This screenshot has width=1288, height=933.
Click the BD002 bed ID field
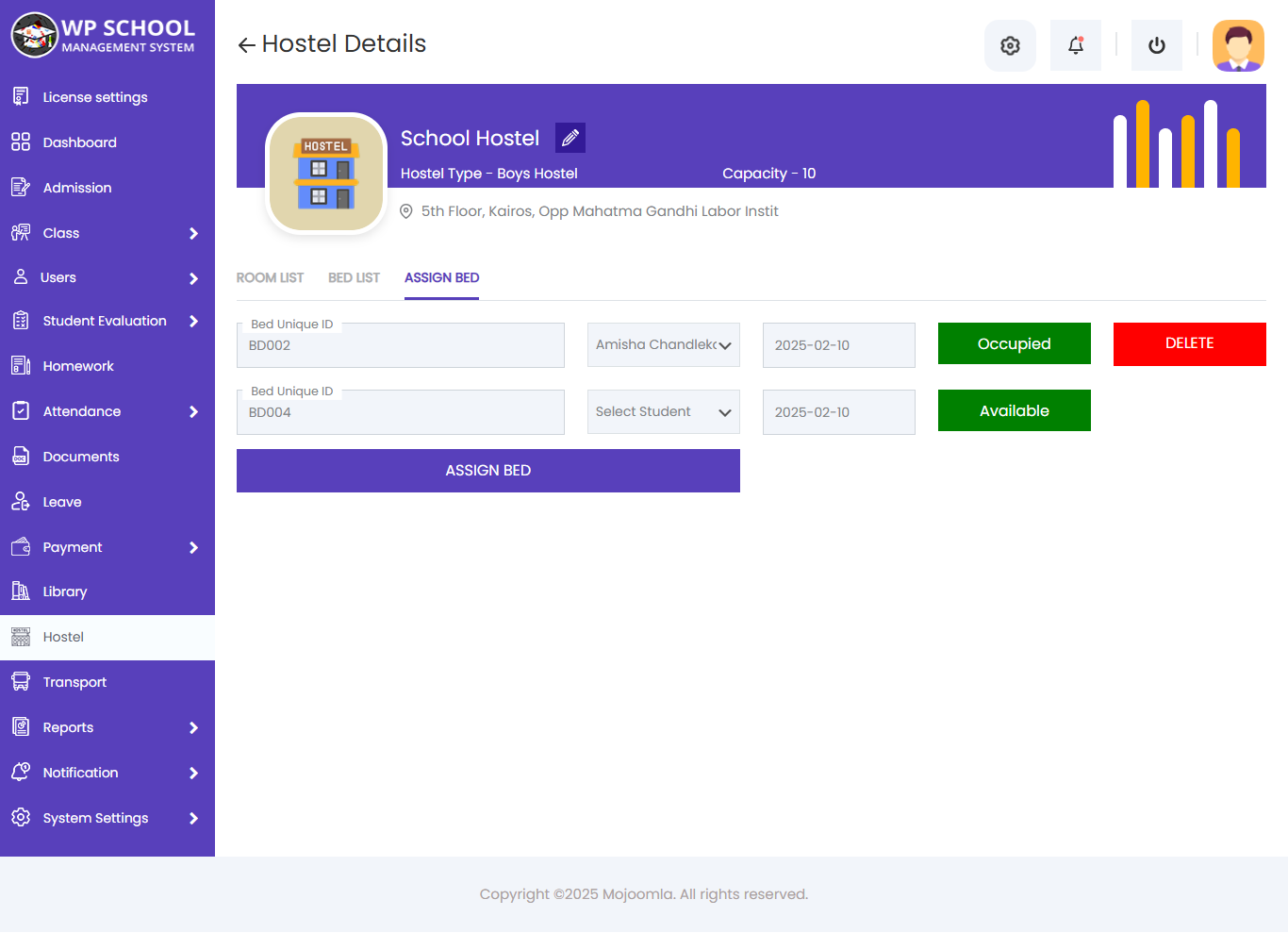(x=401, y=345)
